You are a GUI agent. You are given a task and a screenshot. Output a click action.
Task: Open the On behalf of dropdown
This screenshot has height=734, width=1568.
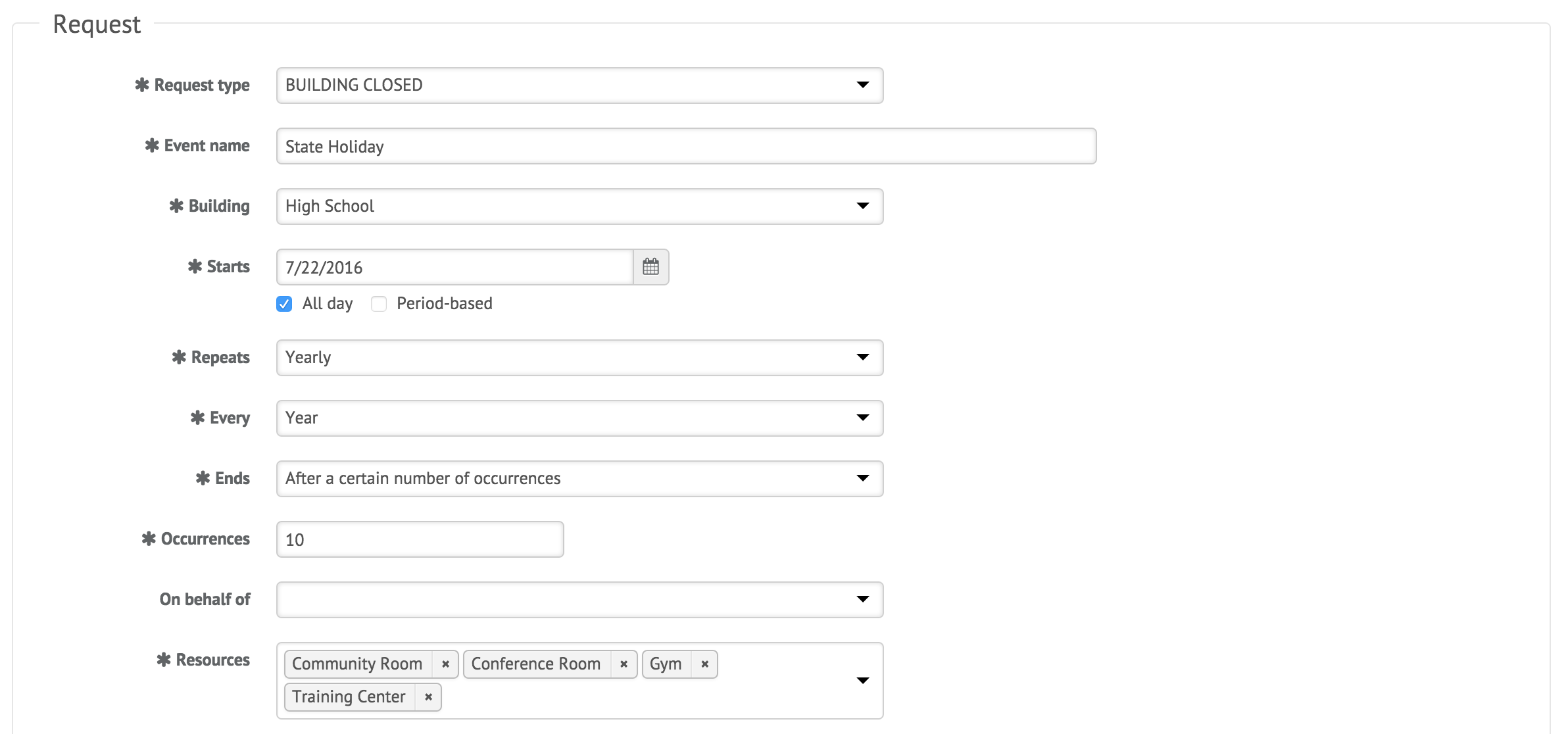tap(579, 600)
